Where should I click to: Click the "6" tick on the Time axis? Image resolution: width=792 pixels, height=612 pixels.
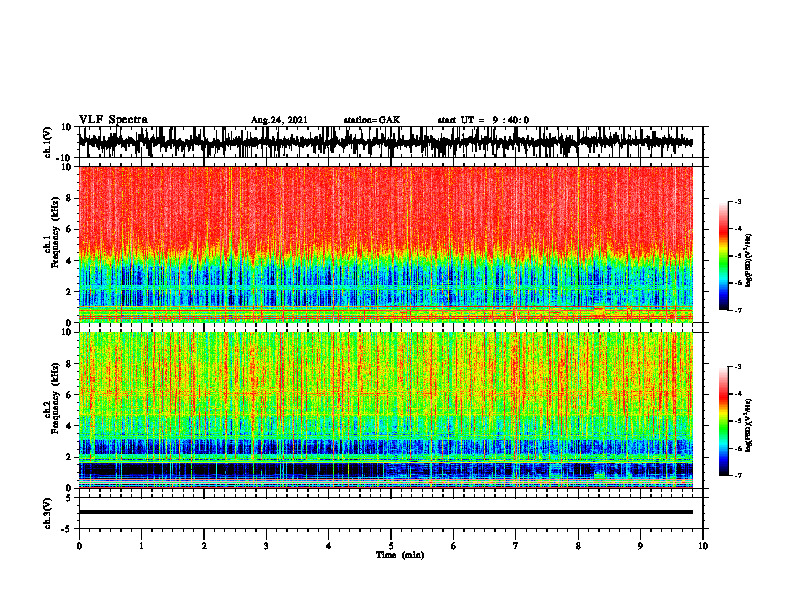(454, 546)
